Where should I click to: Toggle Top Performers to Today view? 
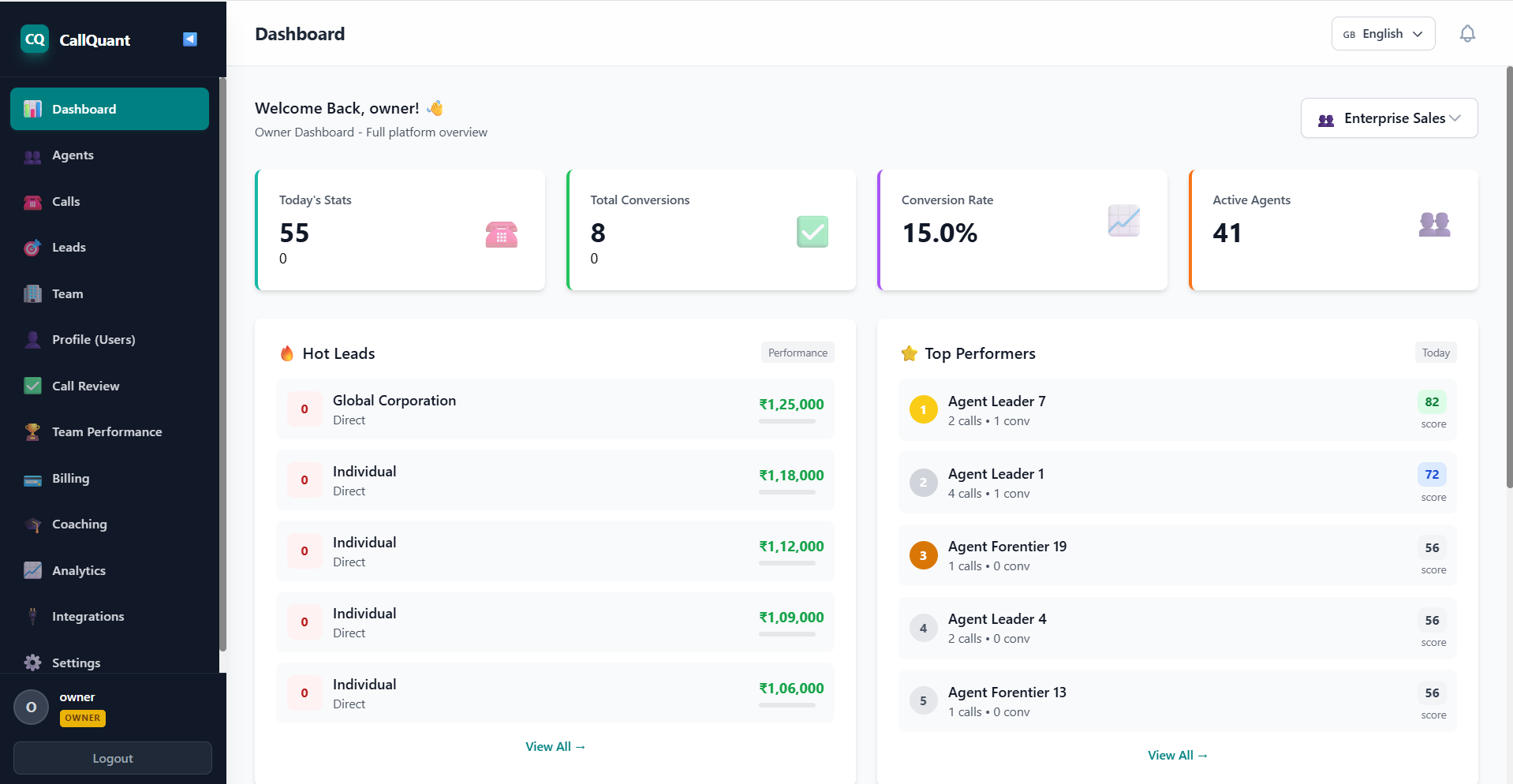tap(1435, 353)
